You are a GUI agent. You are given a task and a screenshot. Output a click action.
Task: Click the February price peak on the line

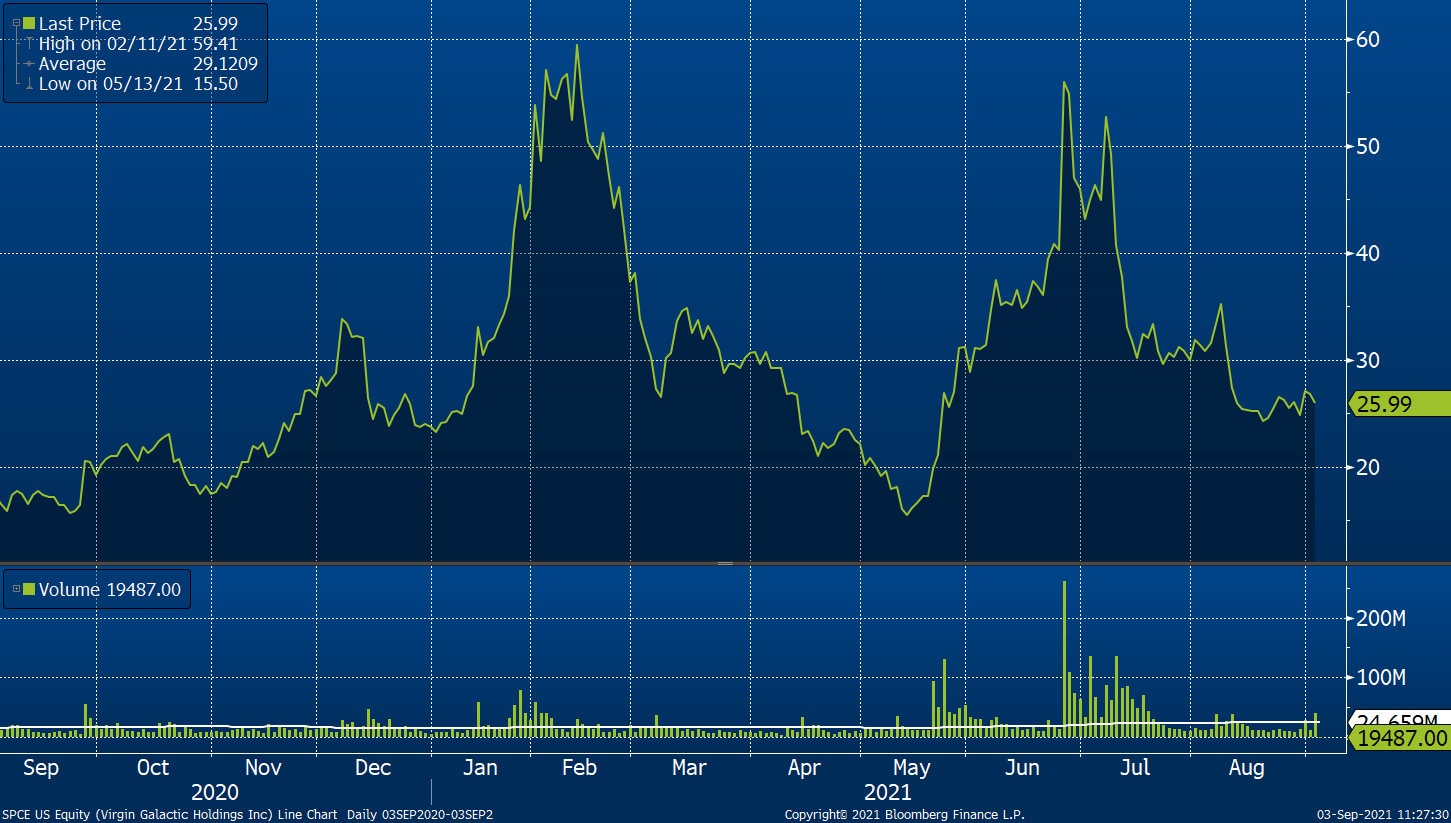(x=577, y=45)
